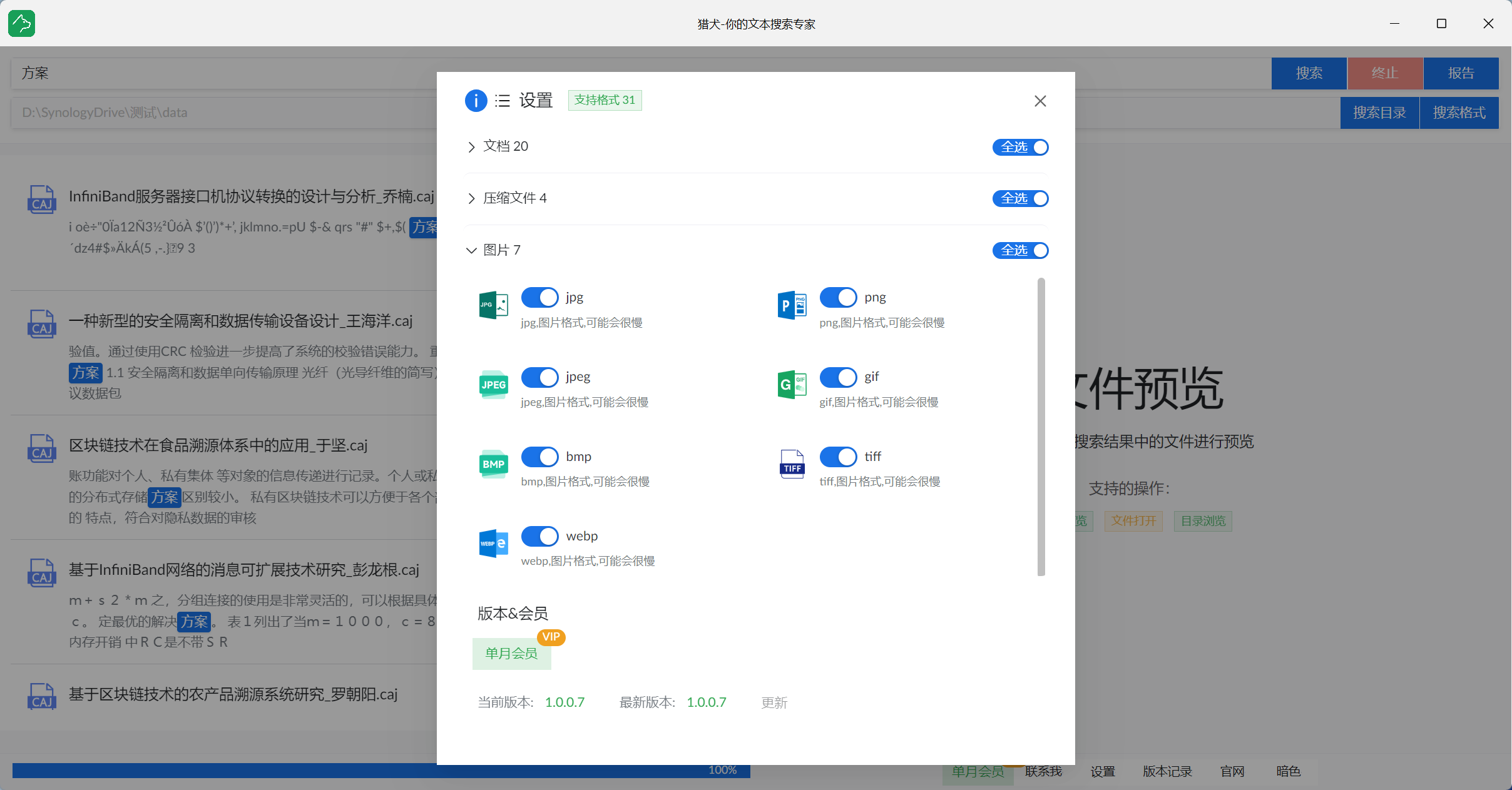Click the WEBP file format icon

pyautogui.click(x=493, y=544)
